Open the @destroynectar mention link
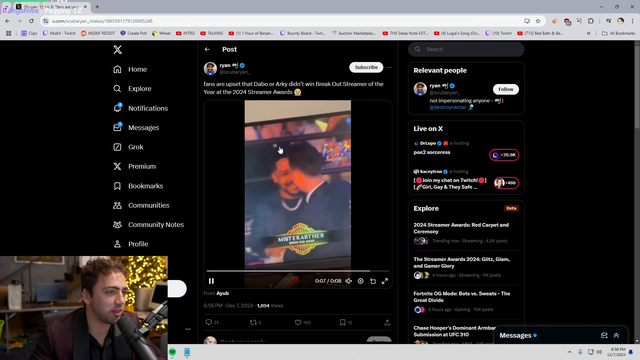The height and width of the screenshot is (360, 640). tap(448, 107)
